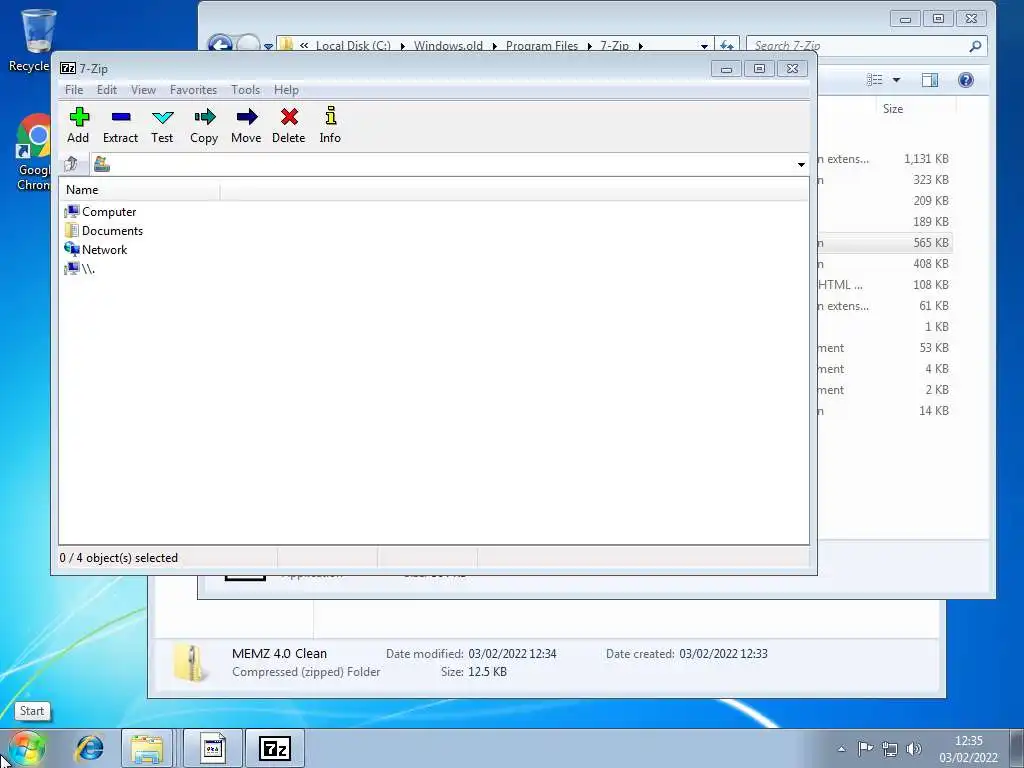Image resolution: width=1024 pixels, height=768 pixels.
Task: Click the volume speaker tray icon
Action: pos(914,749)
